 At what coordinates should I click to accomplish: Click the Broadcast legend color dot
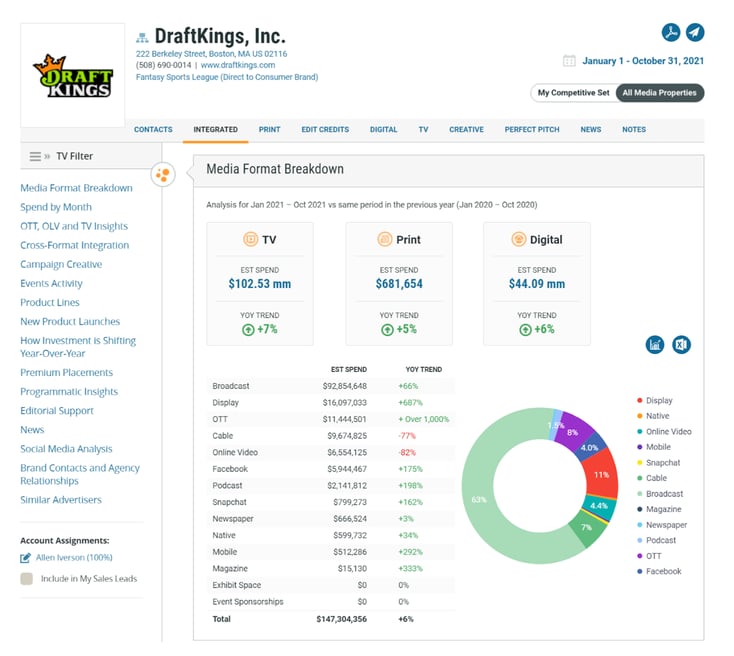tap(639, 494)
